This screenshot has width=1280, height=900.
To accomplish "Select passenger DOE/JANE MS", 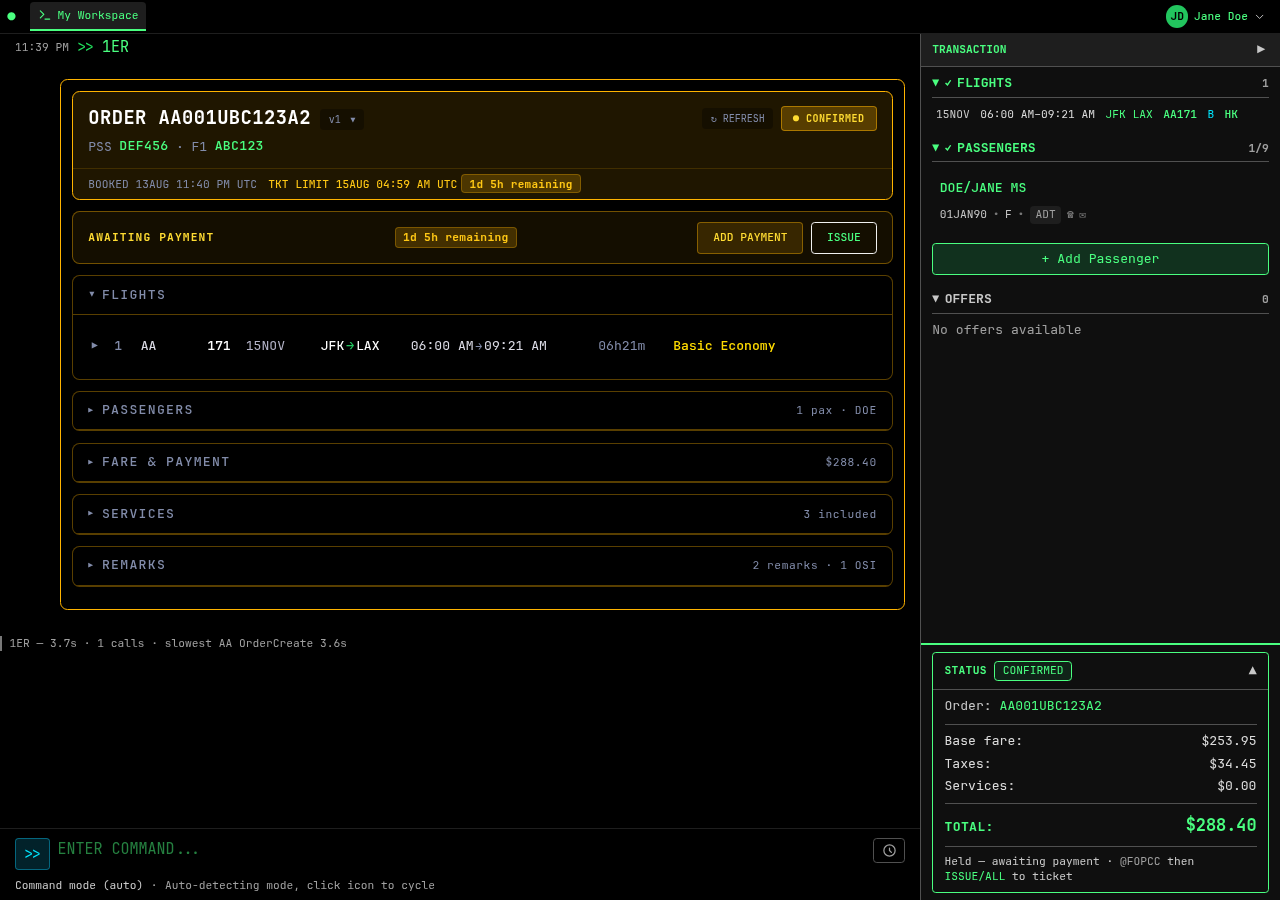I will 983,188.
